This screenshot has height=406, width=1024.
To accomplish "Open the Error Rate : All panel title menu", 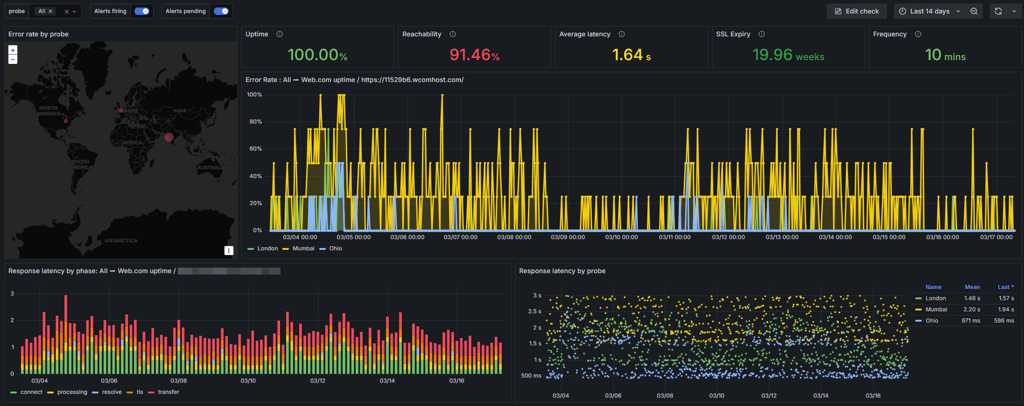I will coord(355,80).
